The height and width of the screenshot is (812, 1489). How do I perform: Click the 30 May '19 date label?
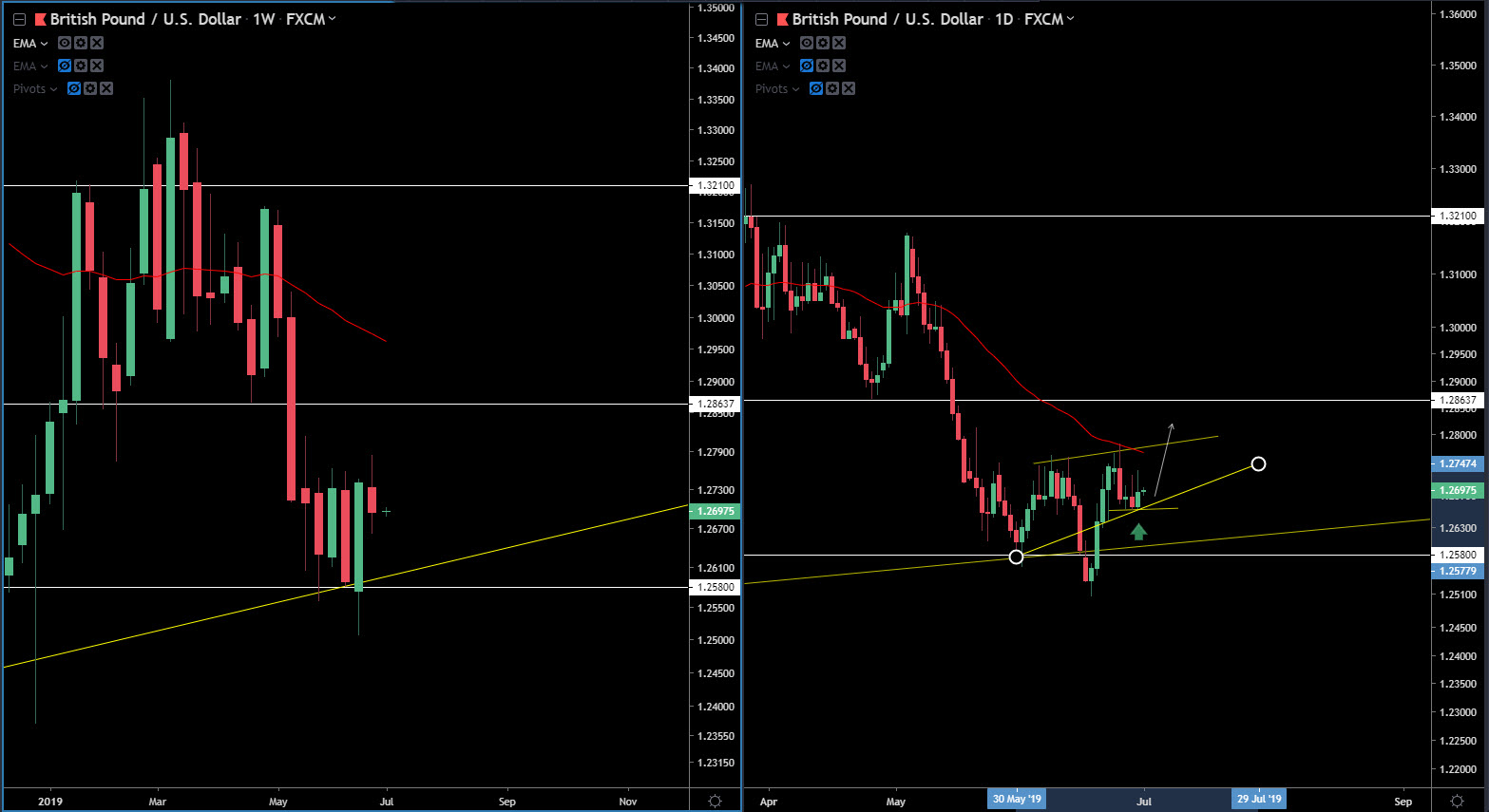coord(1016,799)
